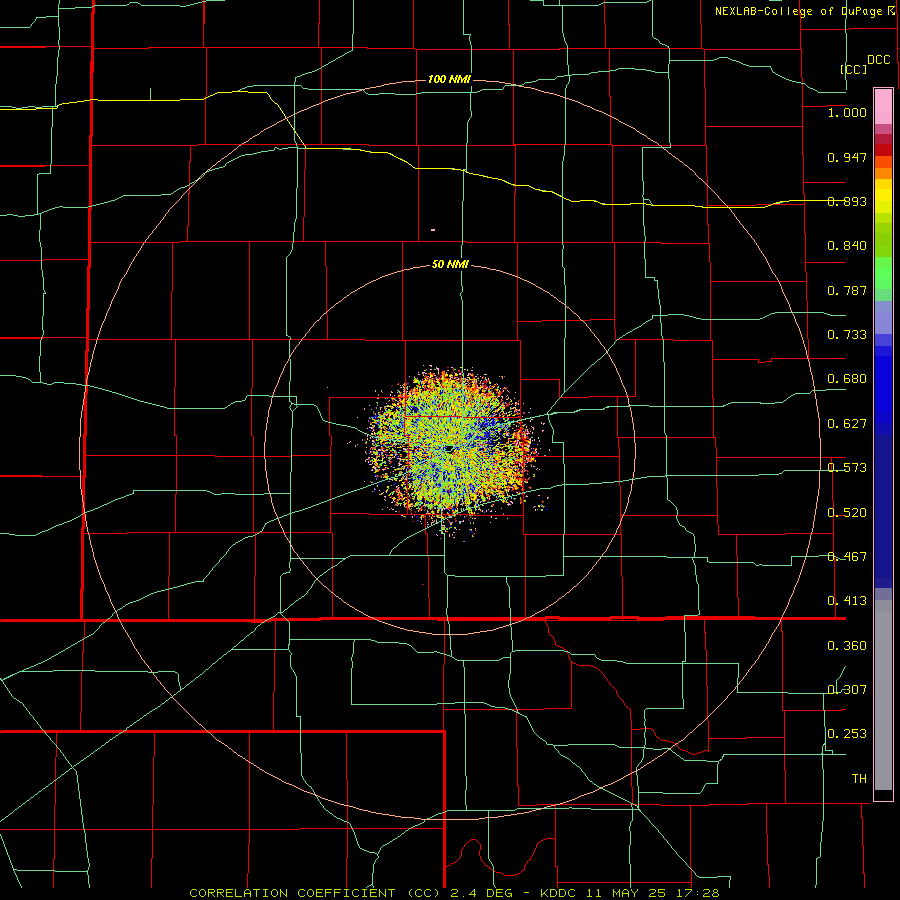Select the 1.000 value on color scale
900x900 pixels.
coord(847,112)
